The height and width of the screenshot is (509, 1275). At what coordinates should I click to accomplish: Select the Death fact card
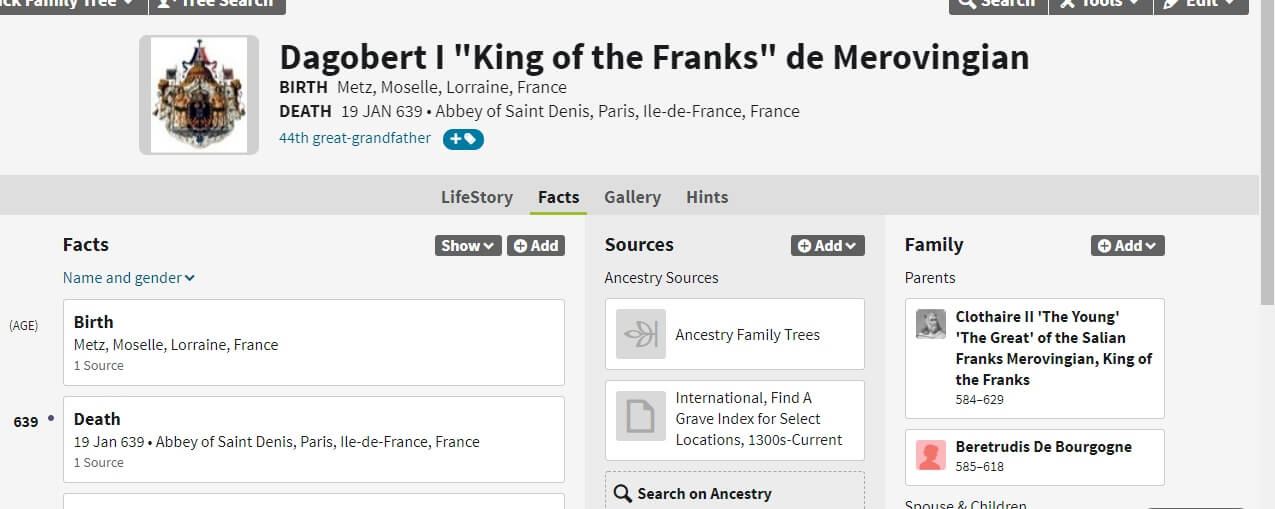[x=314, y=440]
